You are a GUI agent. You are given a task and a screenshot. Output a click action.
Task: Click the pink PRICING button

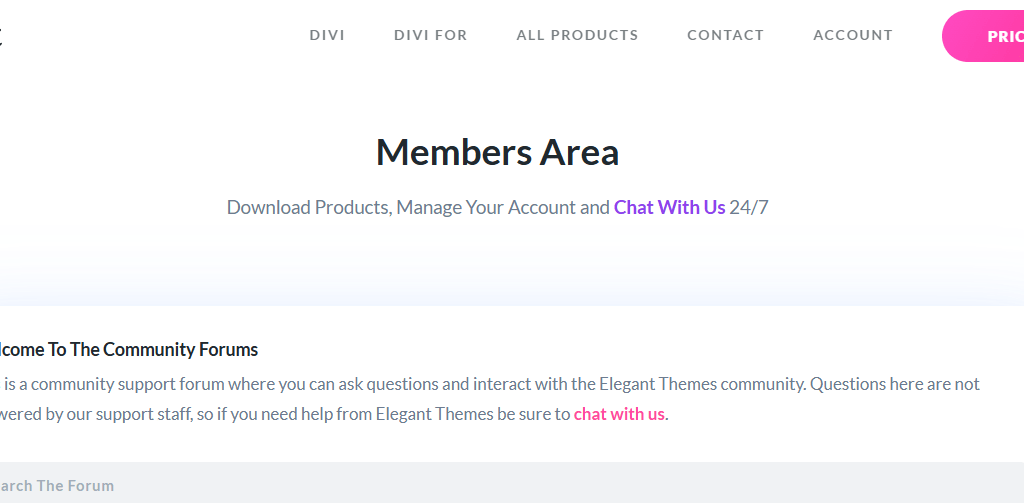pos(984,36)
